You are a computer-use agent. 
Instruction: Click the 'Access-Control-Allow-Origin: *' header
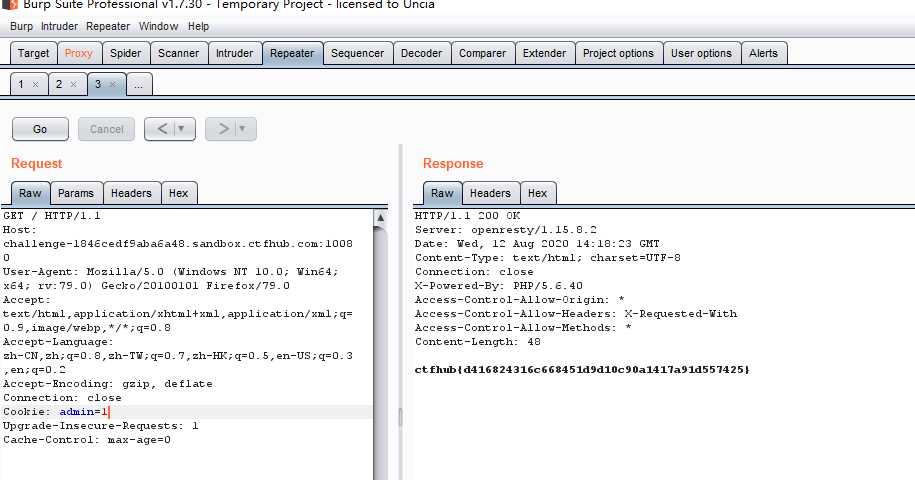click(x=519, y=300)
